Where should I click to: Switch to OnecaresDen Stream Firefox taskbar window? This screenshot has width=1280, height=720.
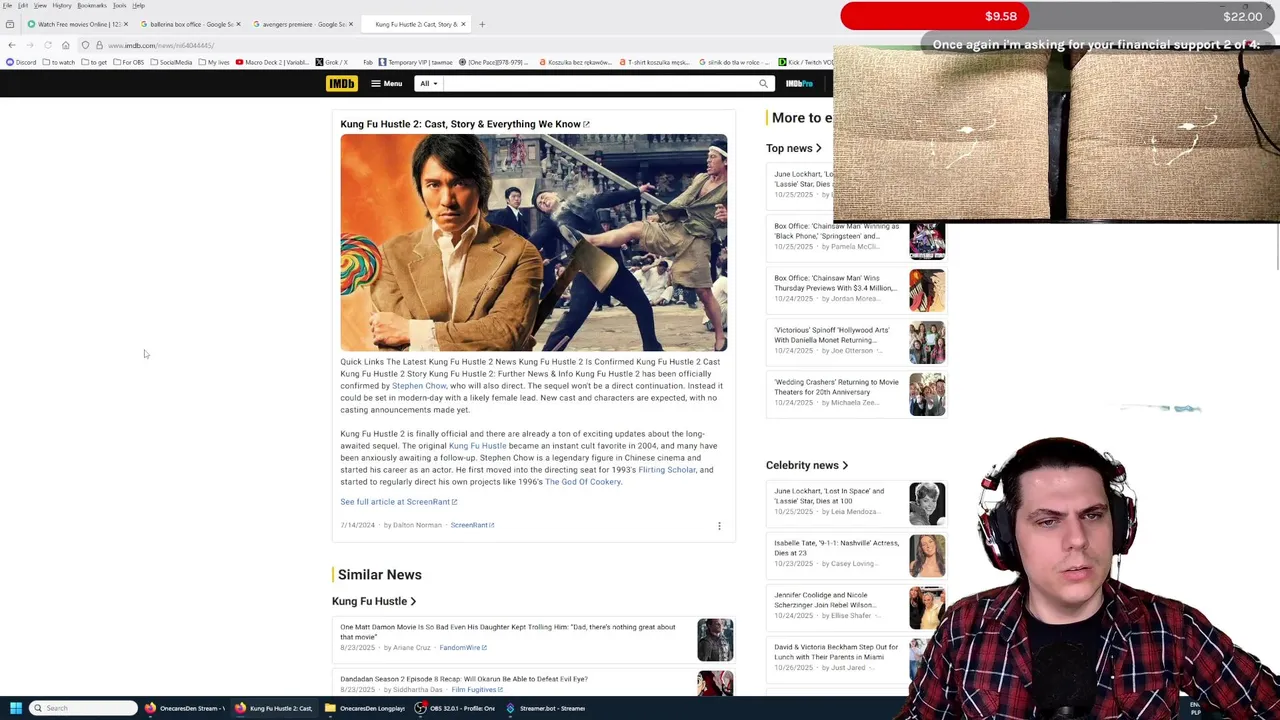185,708
